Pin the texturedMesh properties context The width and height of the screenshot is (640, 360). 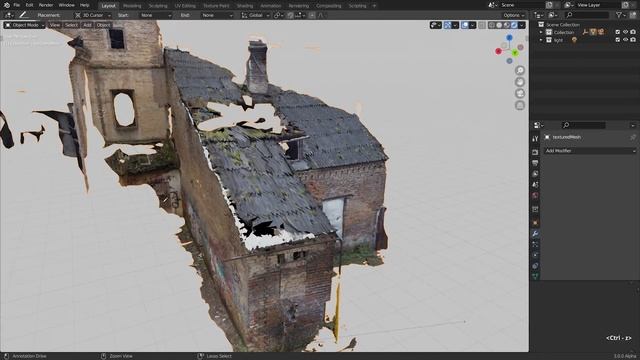(x=633, y=138)
